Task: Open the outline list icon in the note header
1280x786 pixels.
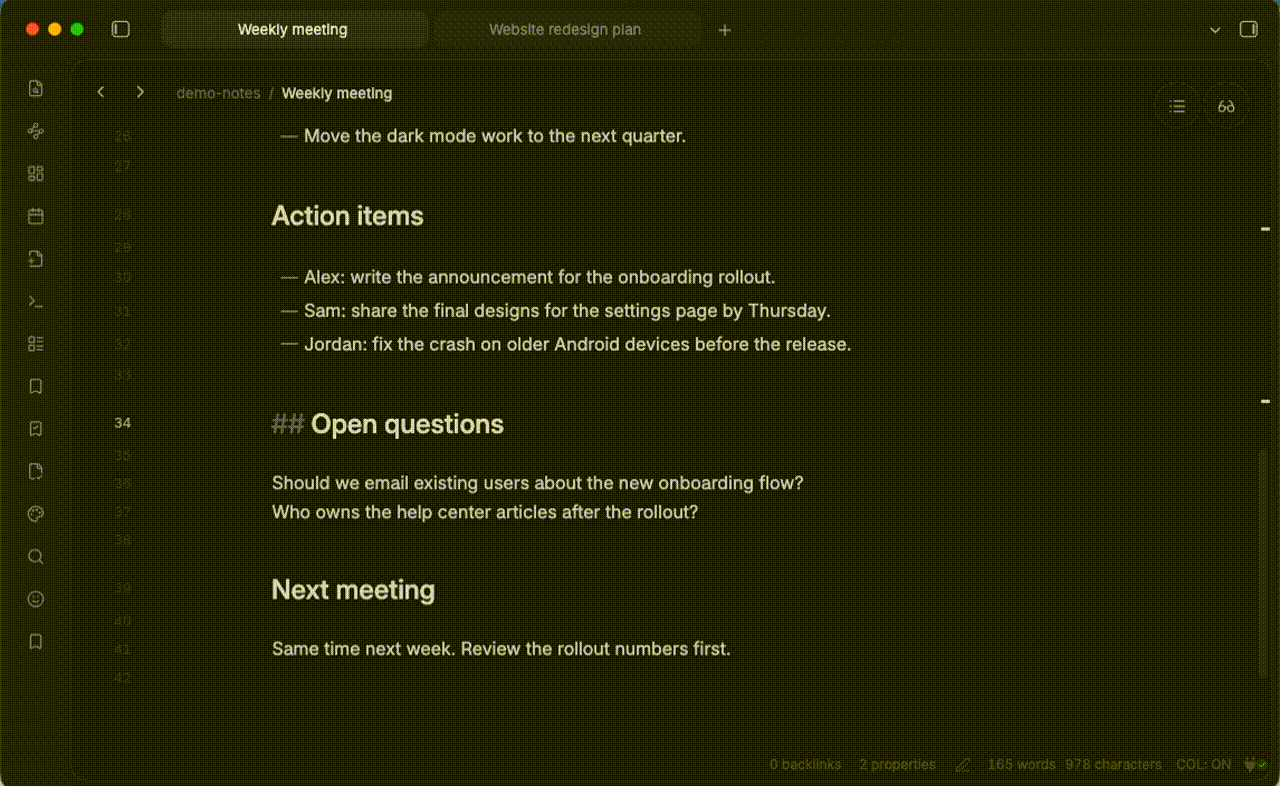Action: pyautogui.click(x=1178, y=106)
